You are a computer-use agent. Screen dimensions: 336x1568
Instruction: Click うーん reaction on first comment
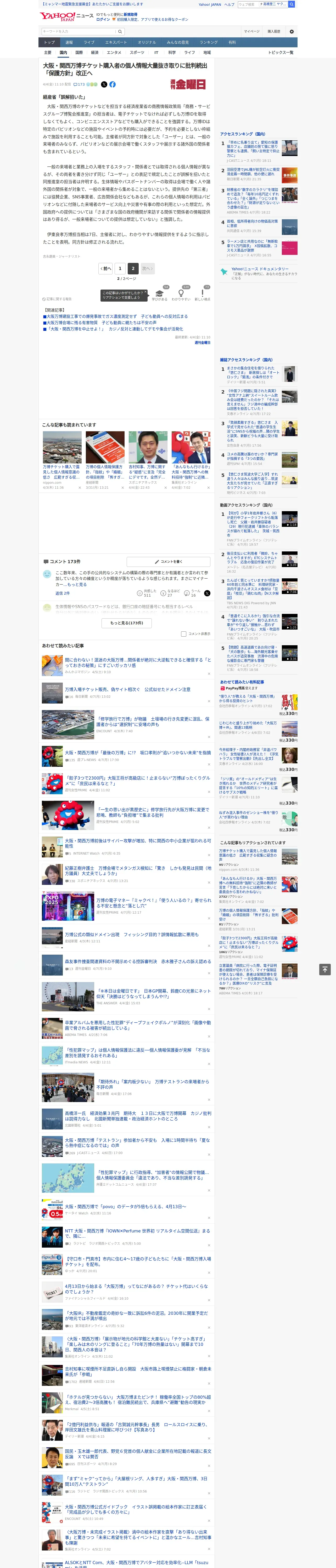click(x=193, y=593)
